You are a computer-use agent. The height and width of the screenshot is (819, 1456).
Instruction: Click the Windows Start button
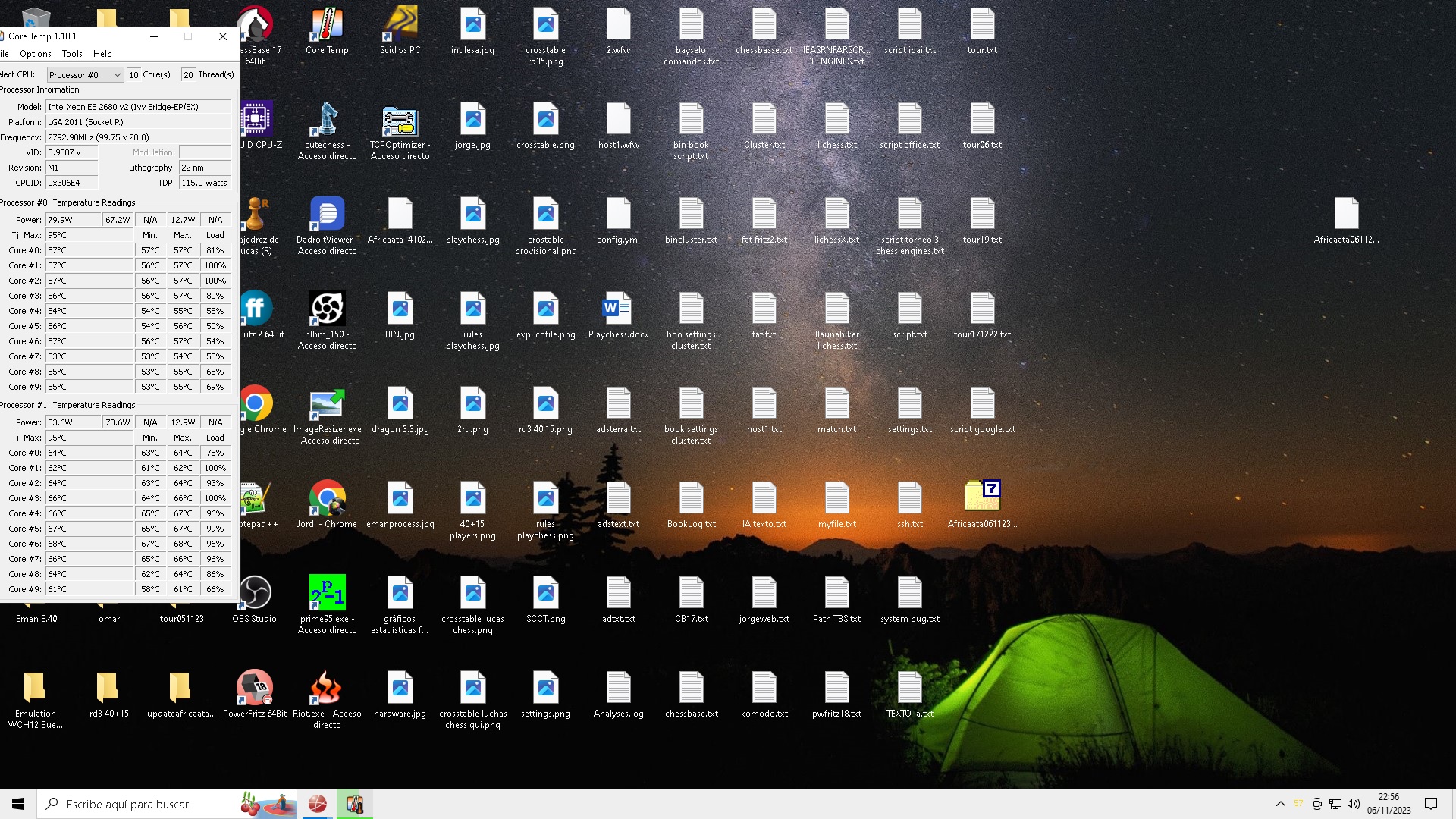click(x=18, y=804)
